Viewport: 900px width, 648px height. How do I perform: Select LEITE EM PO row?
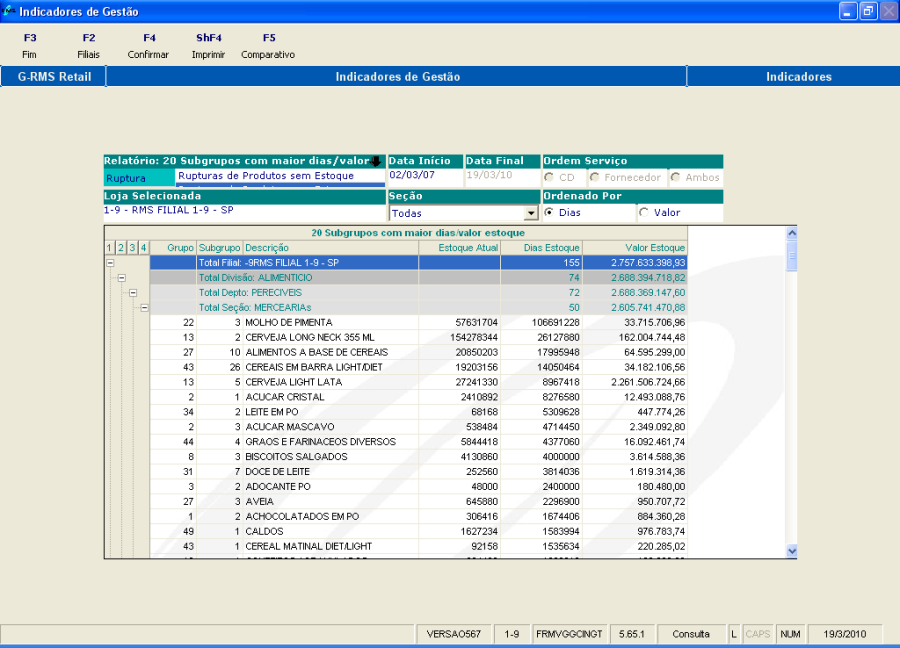click(418, 412)
